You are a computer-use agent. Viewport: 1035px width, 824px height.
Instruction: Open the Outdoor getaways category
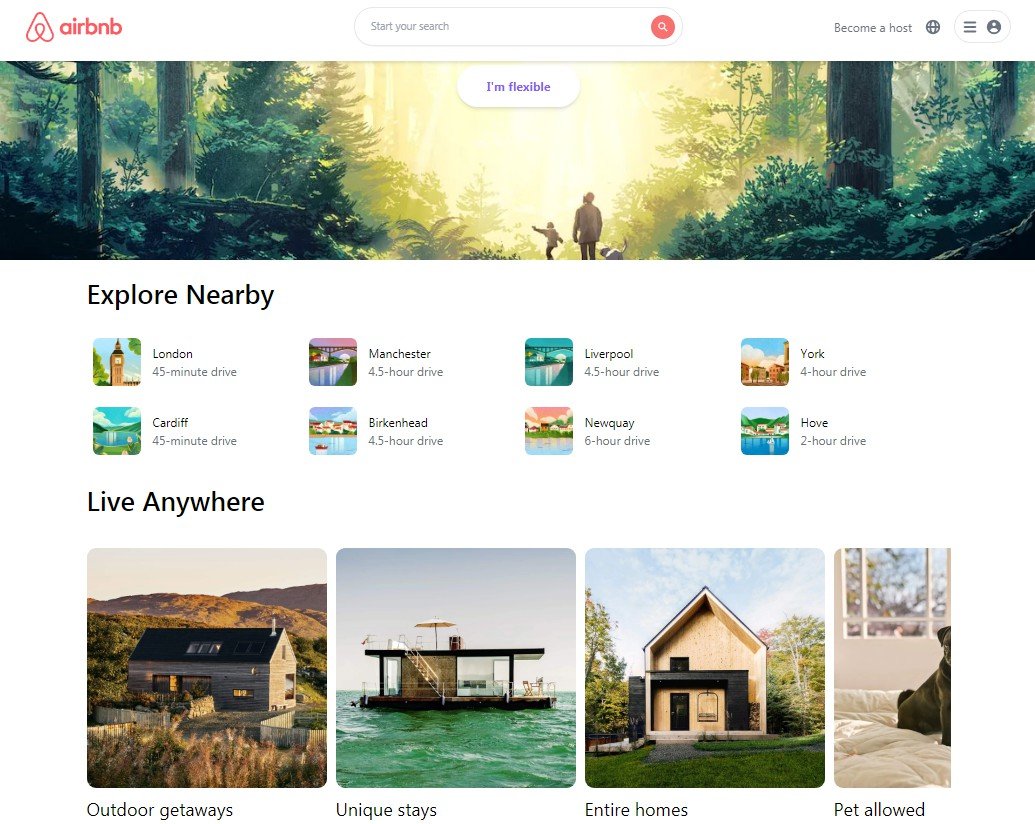(x=206, y=667)
